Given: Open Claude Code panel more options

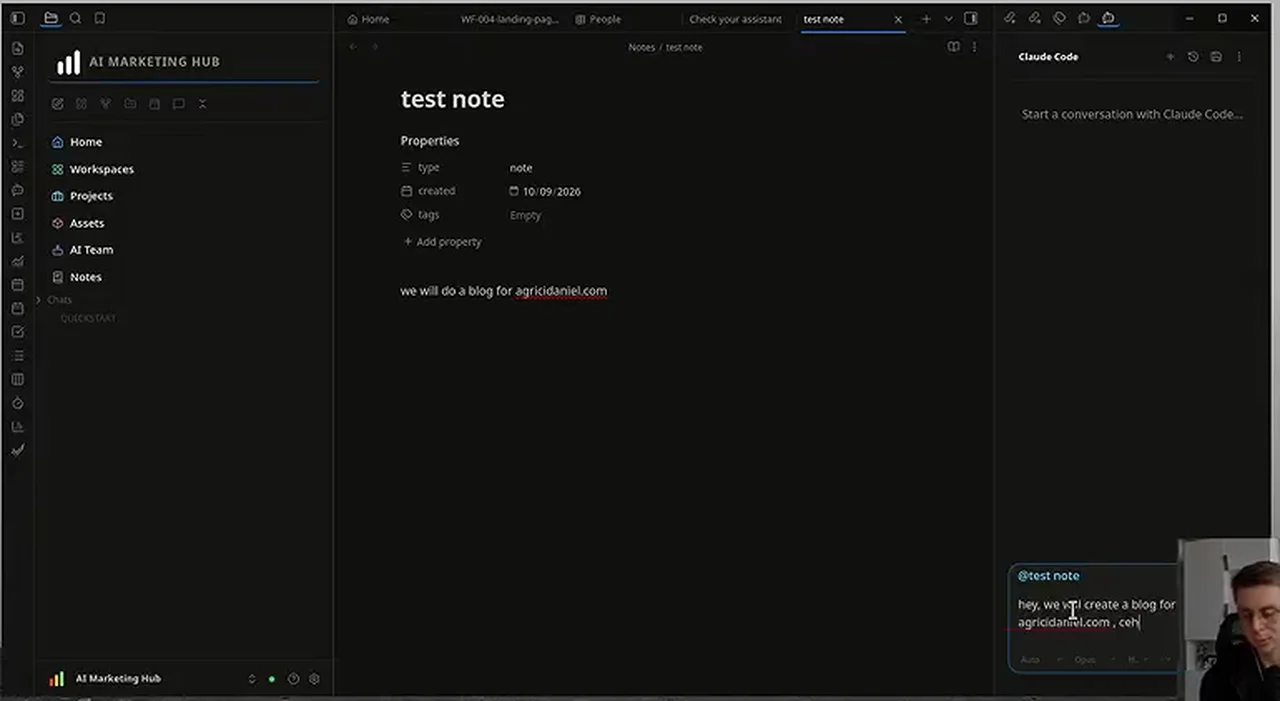Looking at the screenshot, I should [1239, 57].
